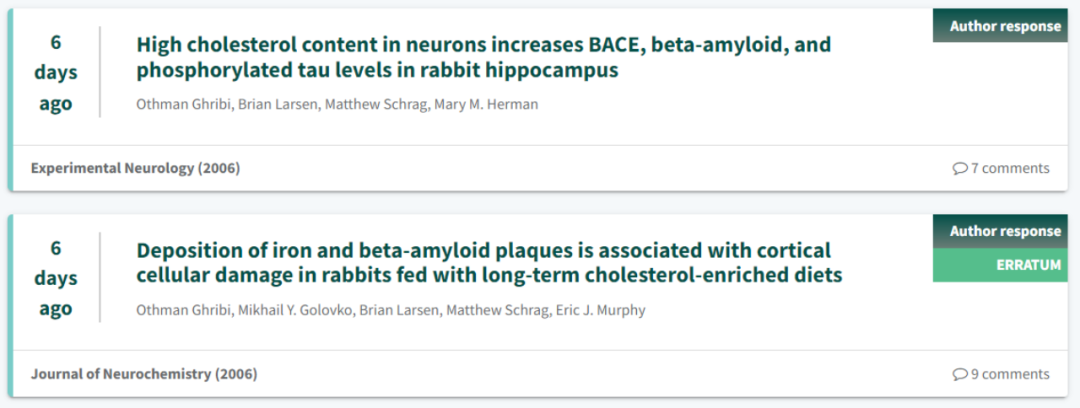Open the Deposition of iron and beta-amyloid article
1080x408 pixels.
[x=489, y=263]
